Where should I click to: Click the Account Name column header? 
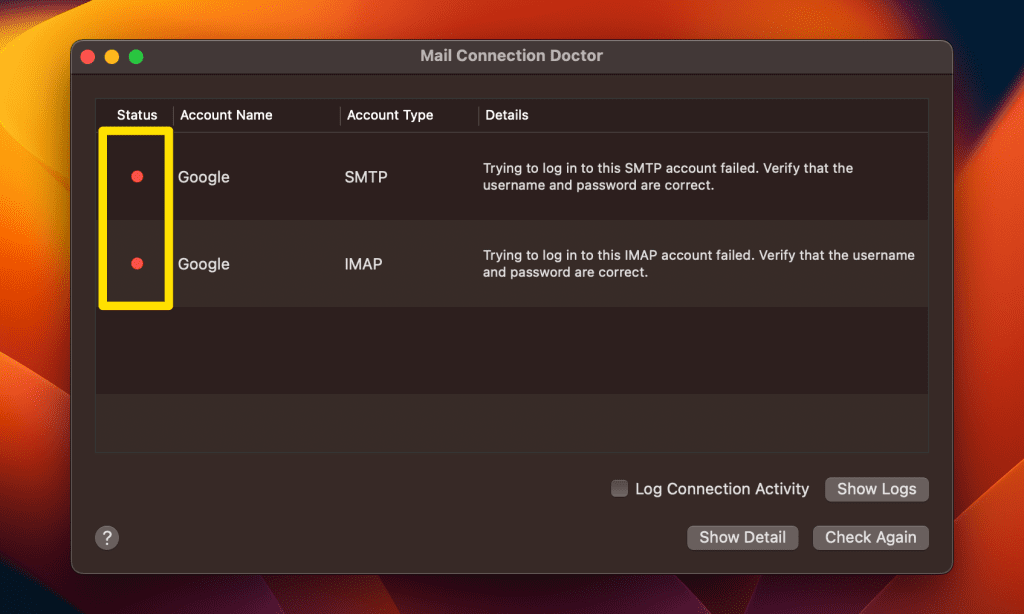[226, 115]
